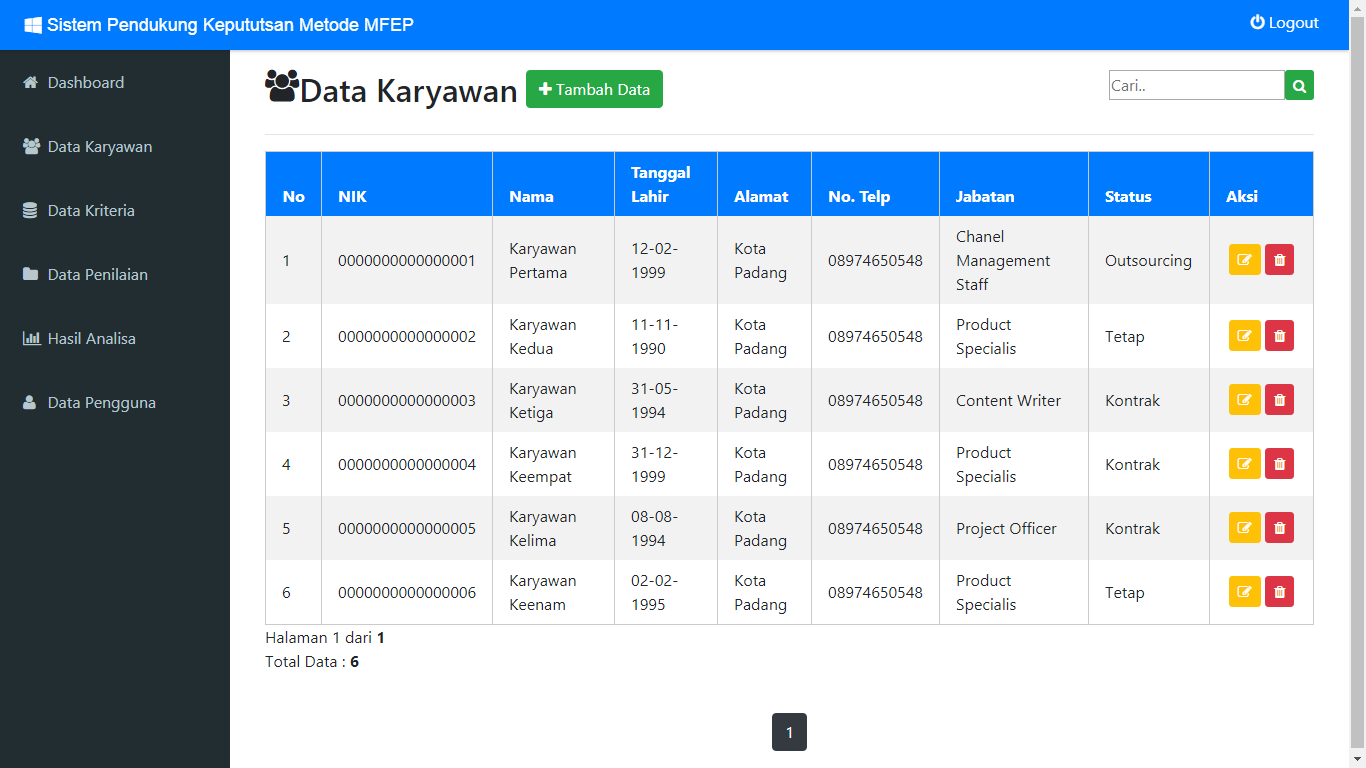The height and width of the screenshot is (768, 1366).
Task: Click the Data Pengguna user icon
Action: click(x=30, y=402)
